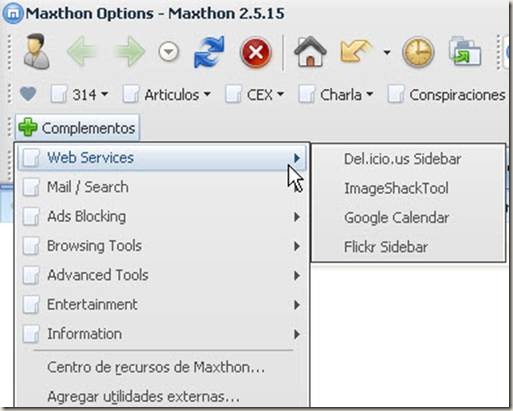Viewport: 513px width, 411px height.
Task: Click the yellow undo-close arrow icon
Action: 356,51
